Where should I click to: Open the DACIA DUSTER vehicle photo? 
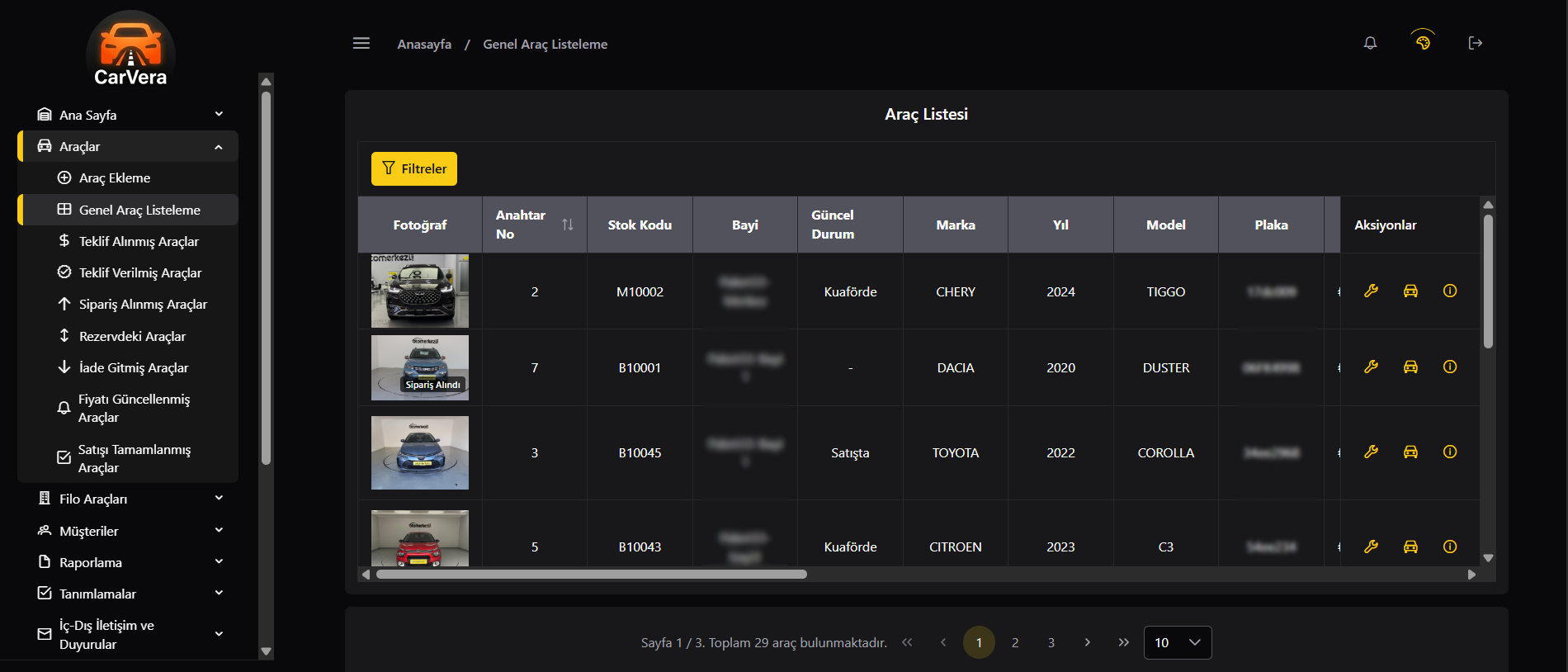(x=420, y=367)
